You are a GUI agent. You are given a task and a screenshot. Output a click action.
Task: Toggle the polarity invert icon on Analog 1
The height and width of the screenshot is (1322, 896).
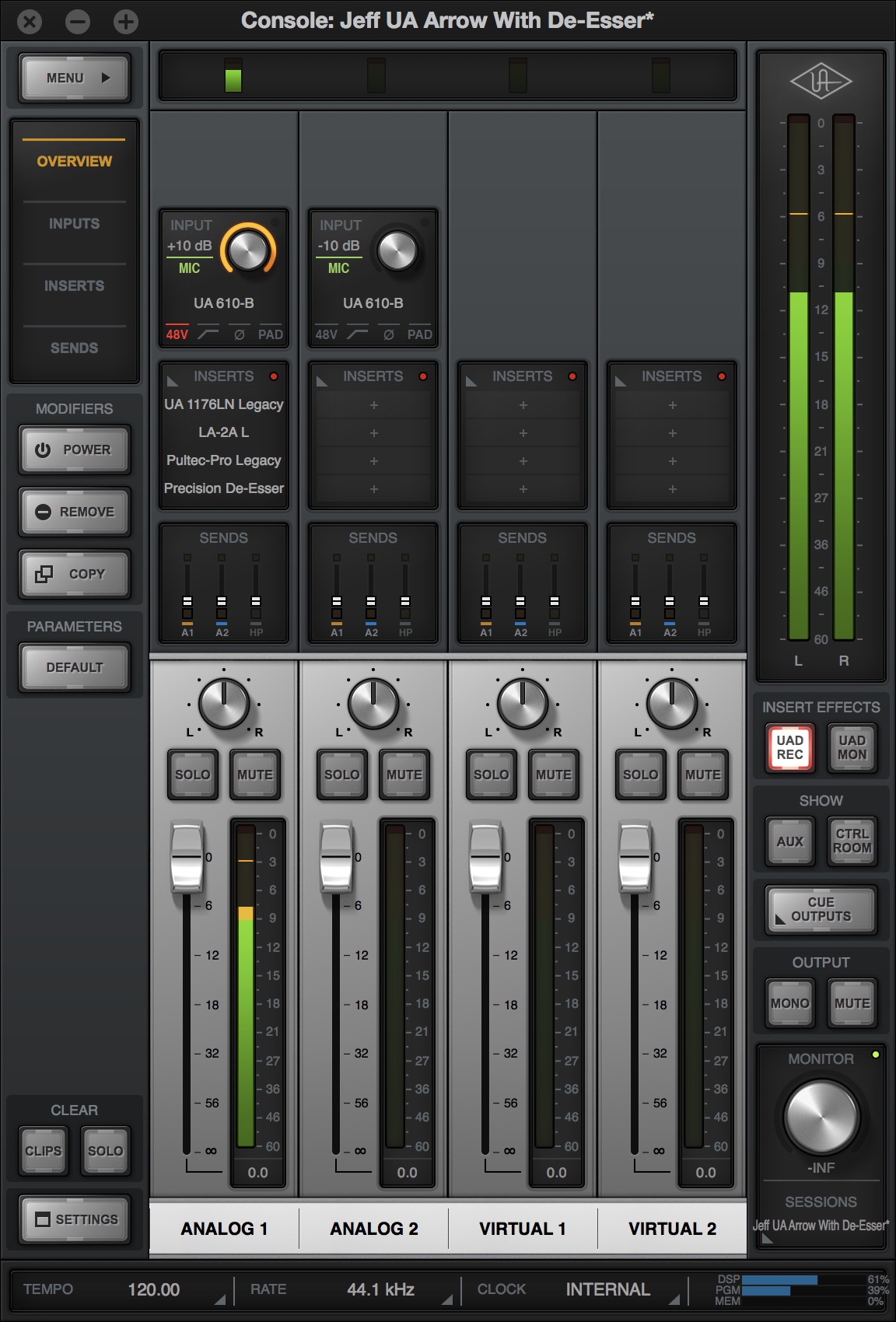click(x=240, y=334)
